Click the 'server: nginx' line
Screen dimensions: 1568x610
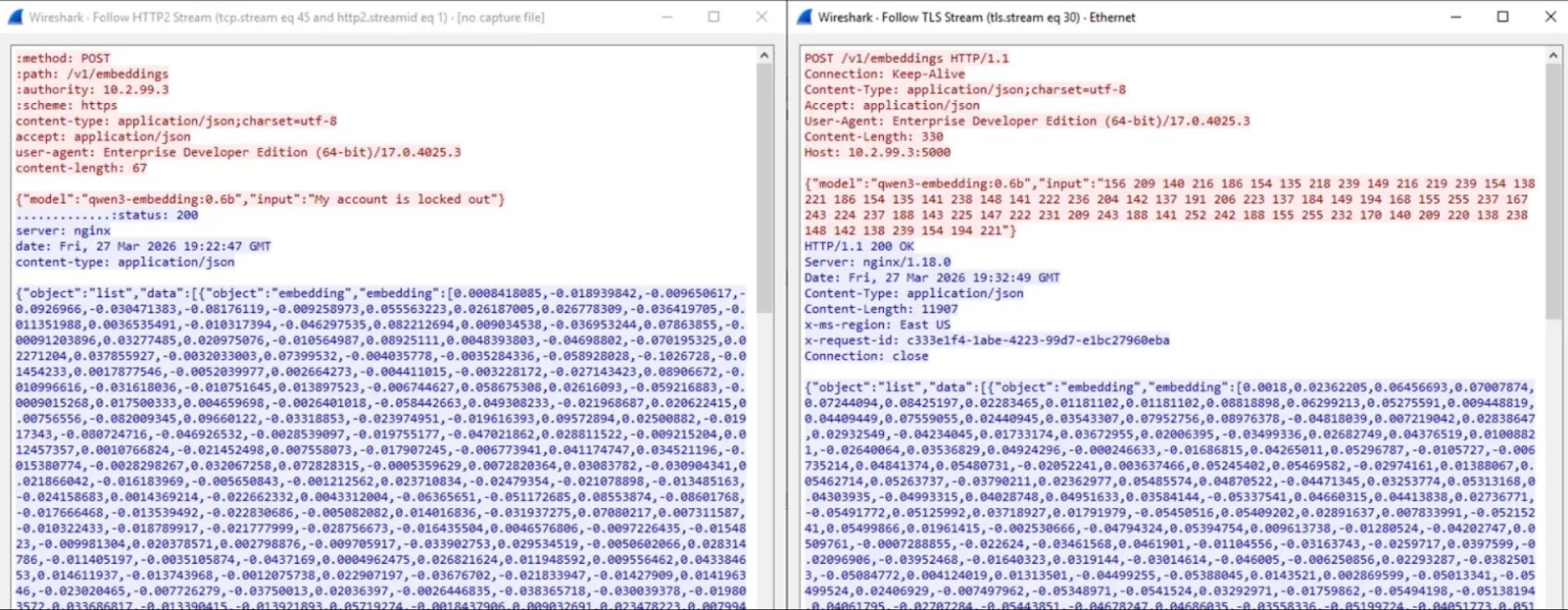[x=63, y=230]
